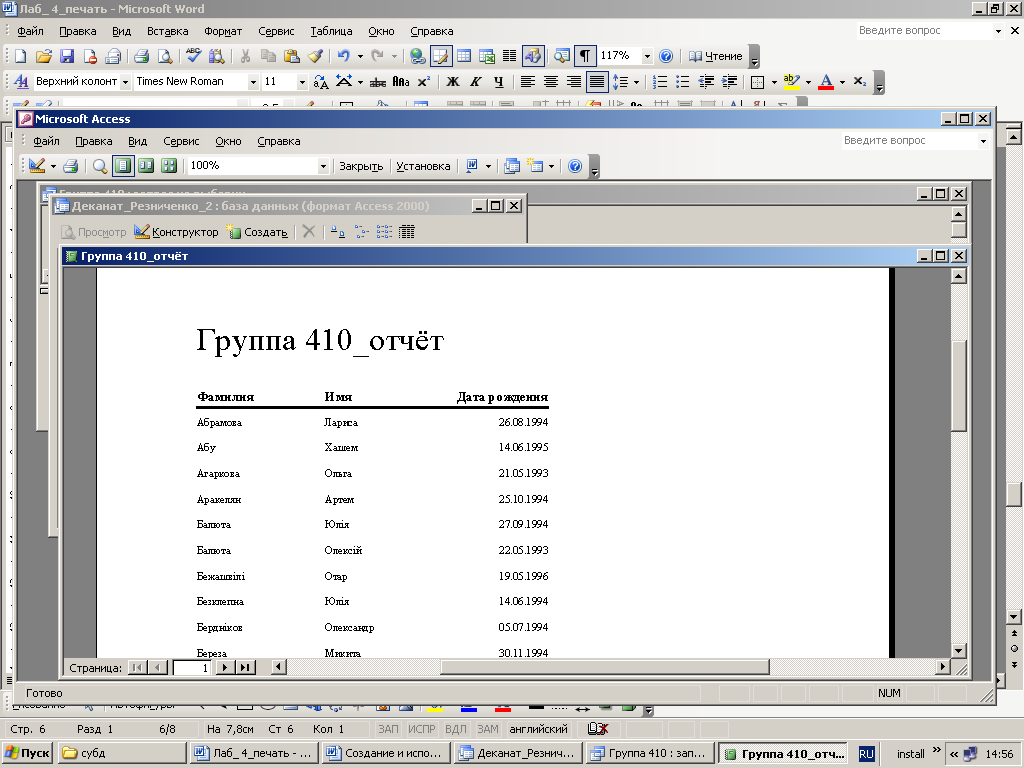Go to next report page arrow
Screen dimensions: 1024x768
pyautogui.click(x=225, y=667)
